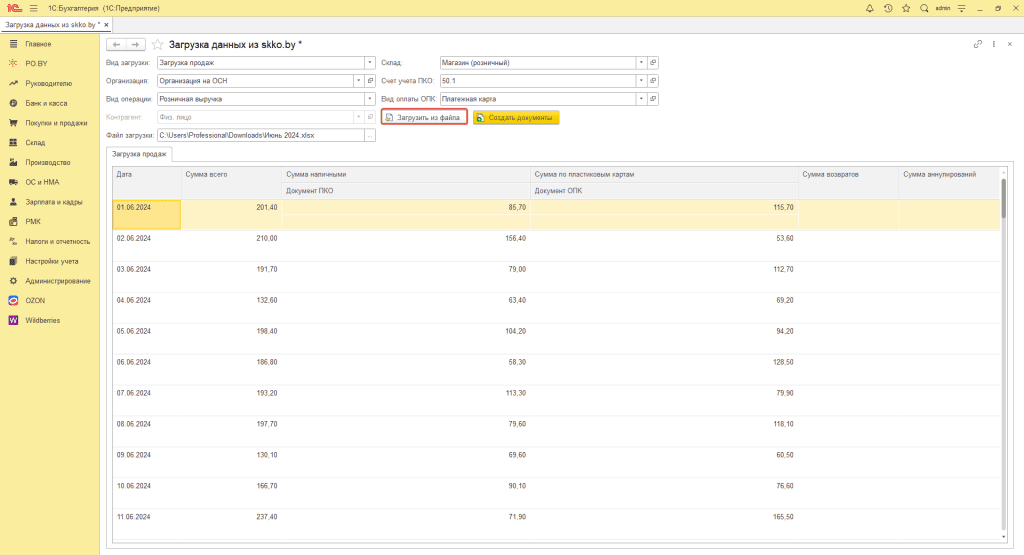This screenshot has width=1024, height=555.
Task: Click the notifications bell icon
Action: [870, 8]
